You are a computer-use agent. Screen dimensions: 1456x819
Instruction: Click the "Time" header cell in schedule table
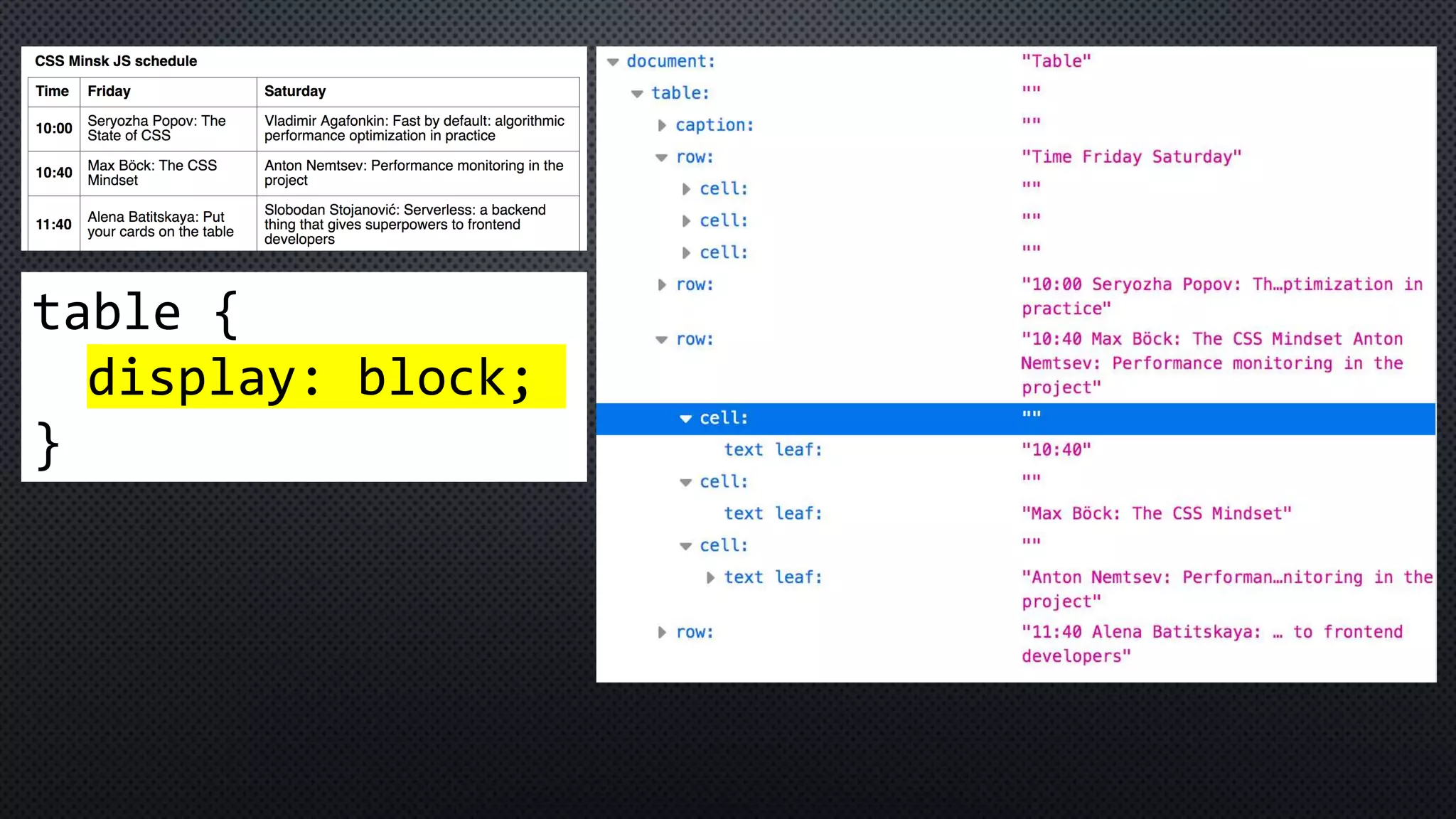click(x=54, y=92)
